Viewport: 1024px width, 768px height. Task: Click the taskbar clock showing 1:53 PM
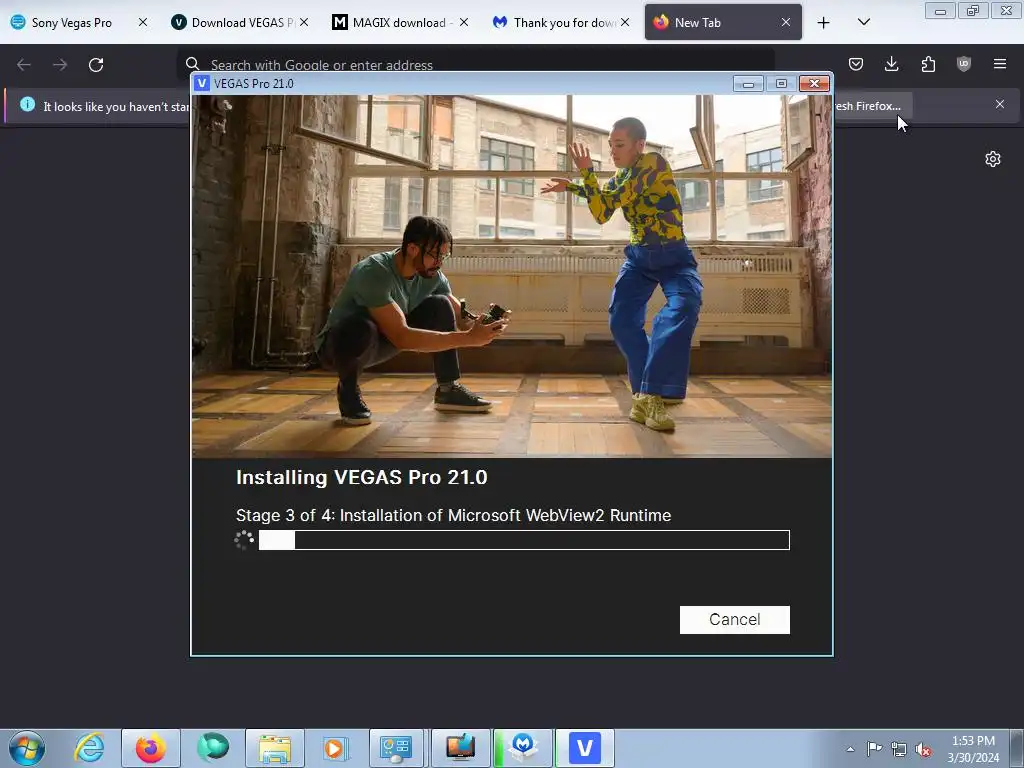(x=973, y=749)
